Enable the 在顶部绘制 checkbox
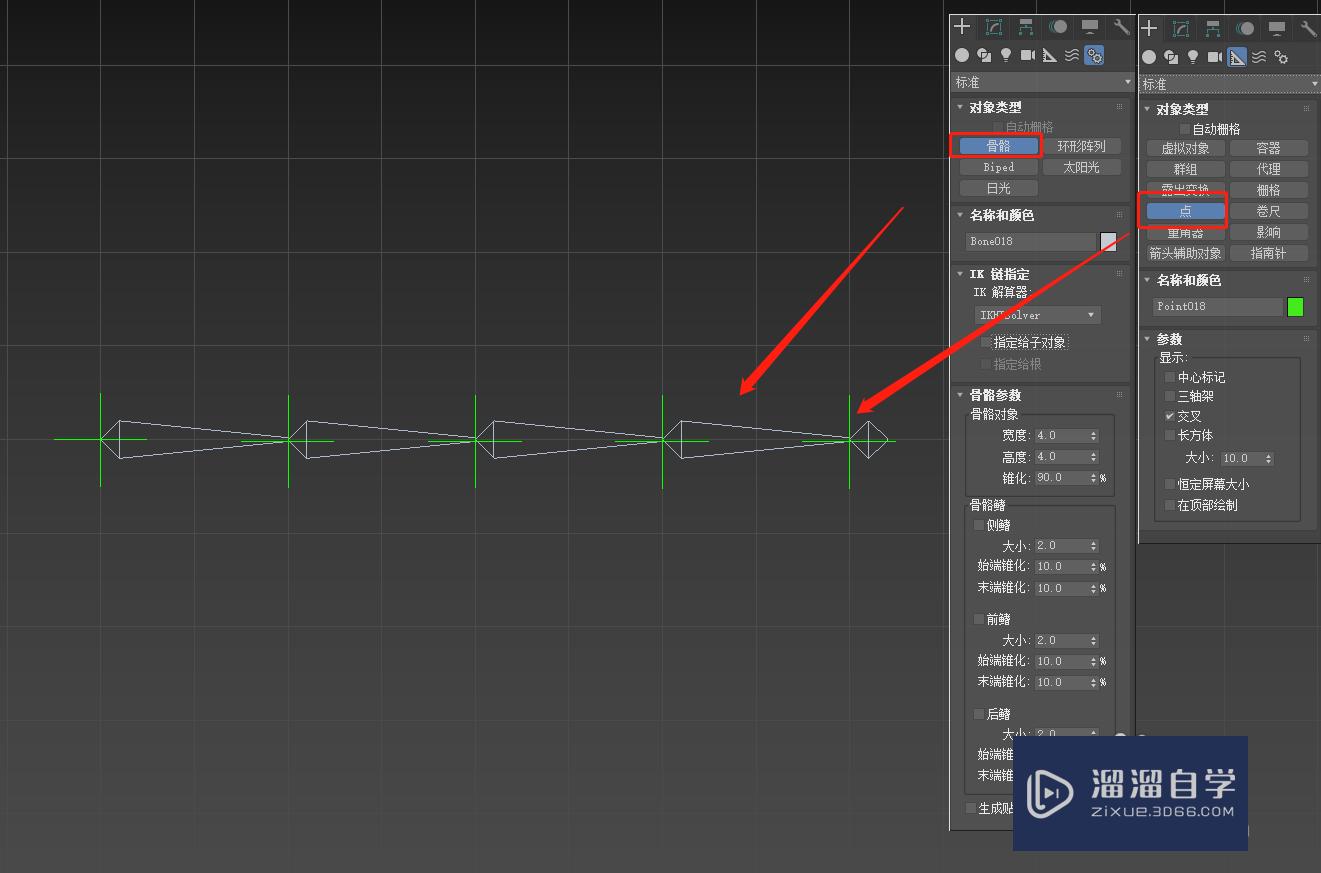 1170,505
